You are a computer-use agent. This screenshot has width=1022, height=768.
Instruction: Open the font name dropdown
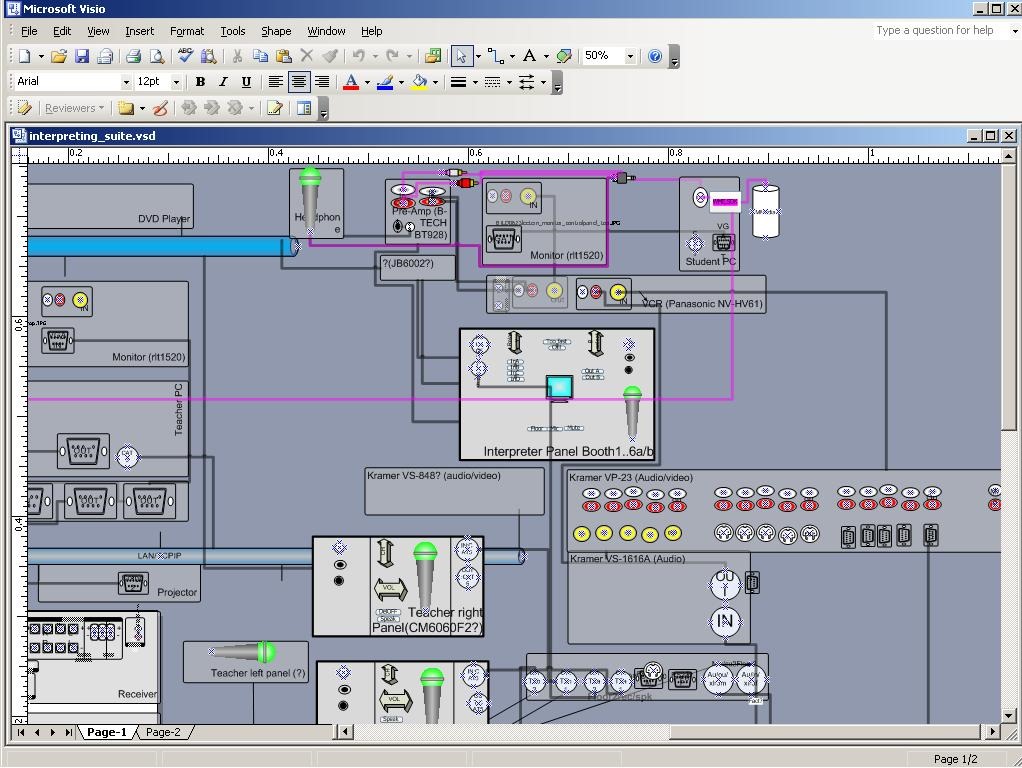126,82
